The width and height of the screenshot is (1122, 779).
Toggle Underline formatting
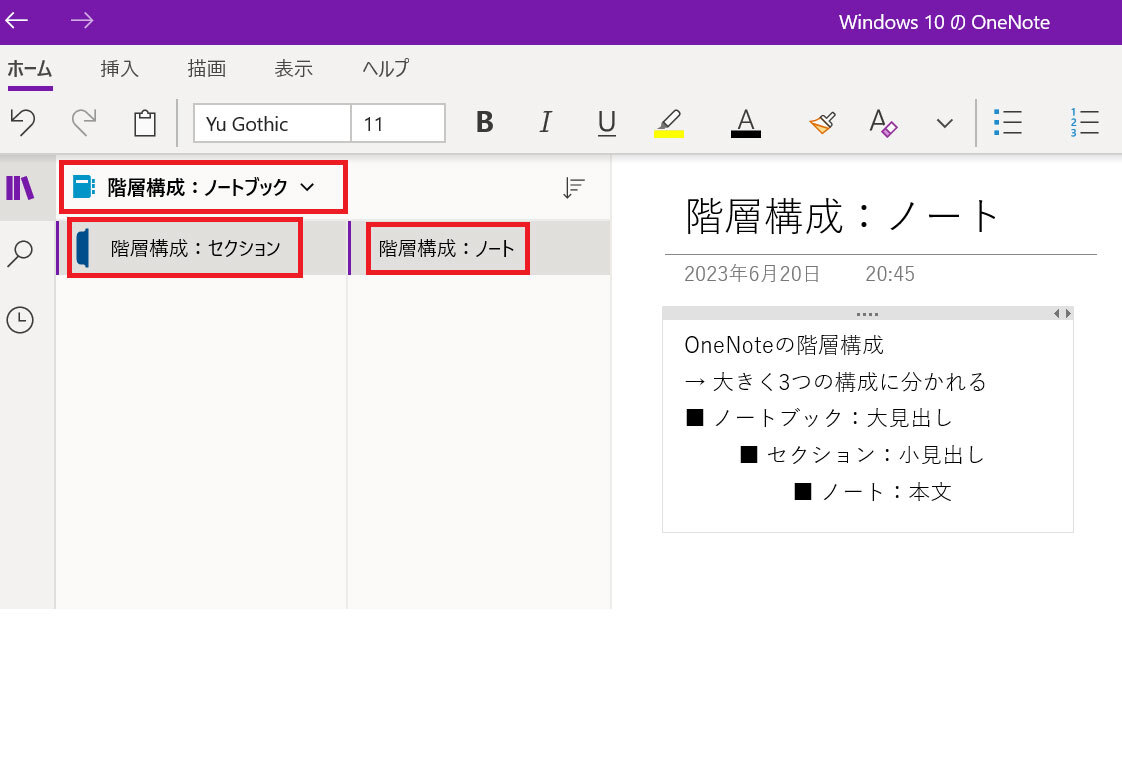click(606, 123)
